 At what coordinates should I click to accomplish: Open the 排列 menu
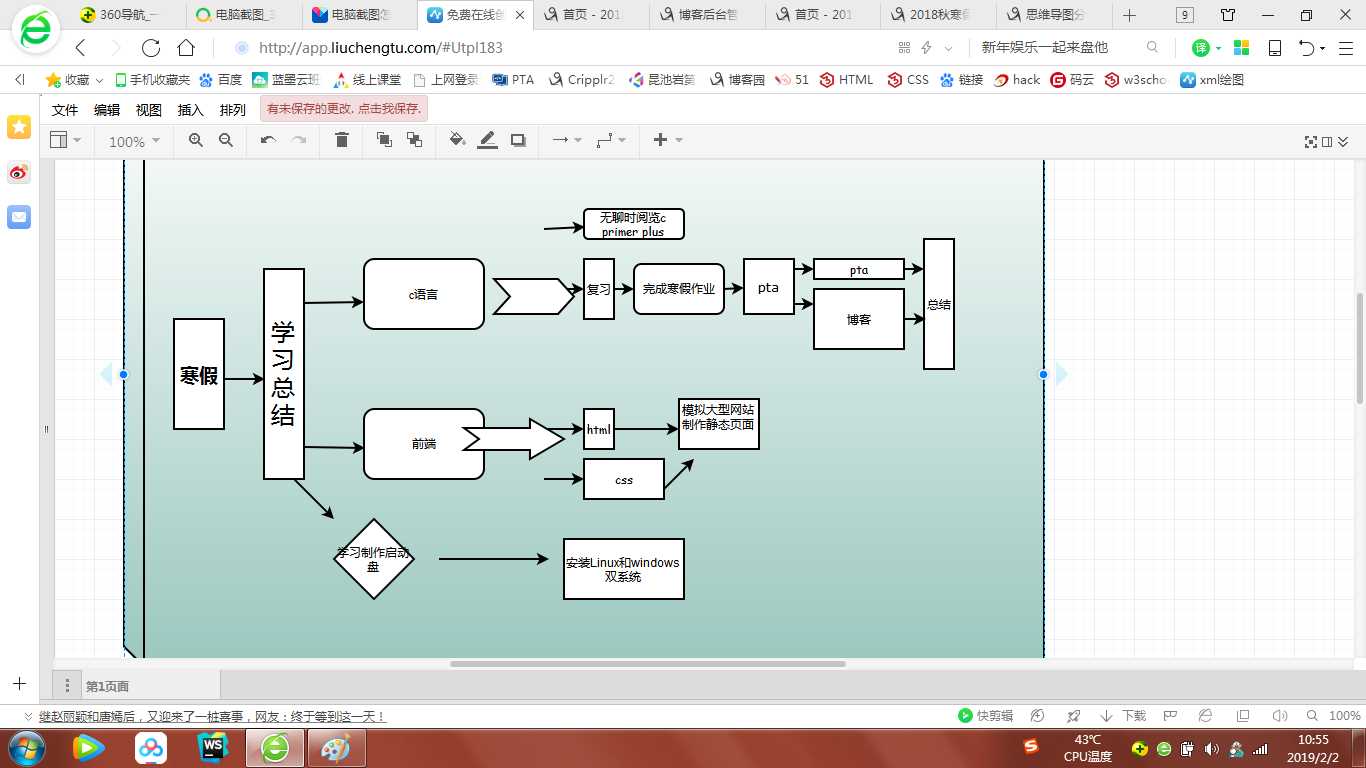232,110
